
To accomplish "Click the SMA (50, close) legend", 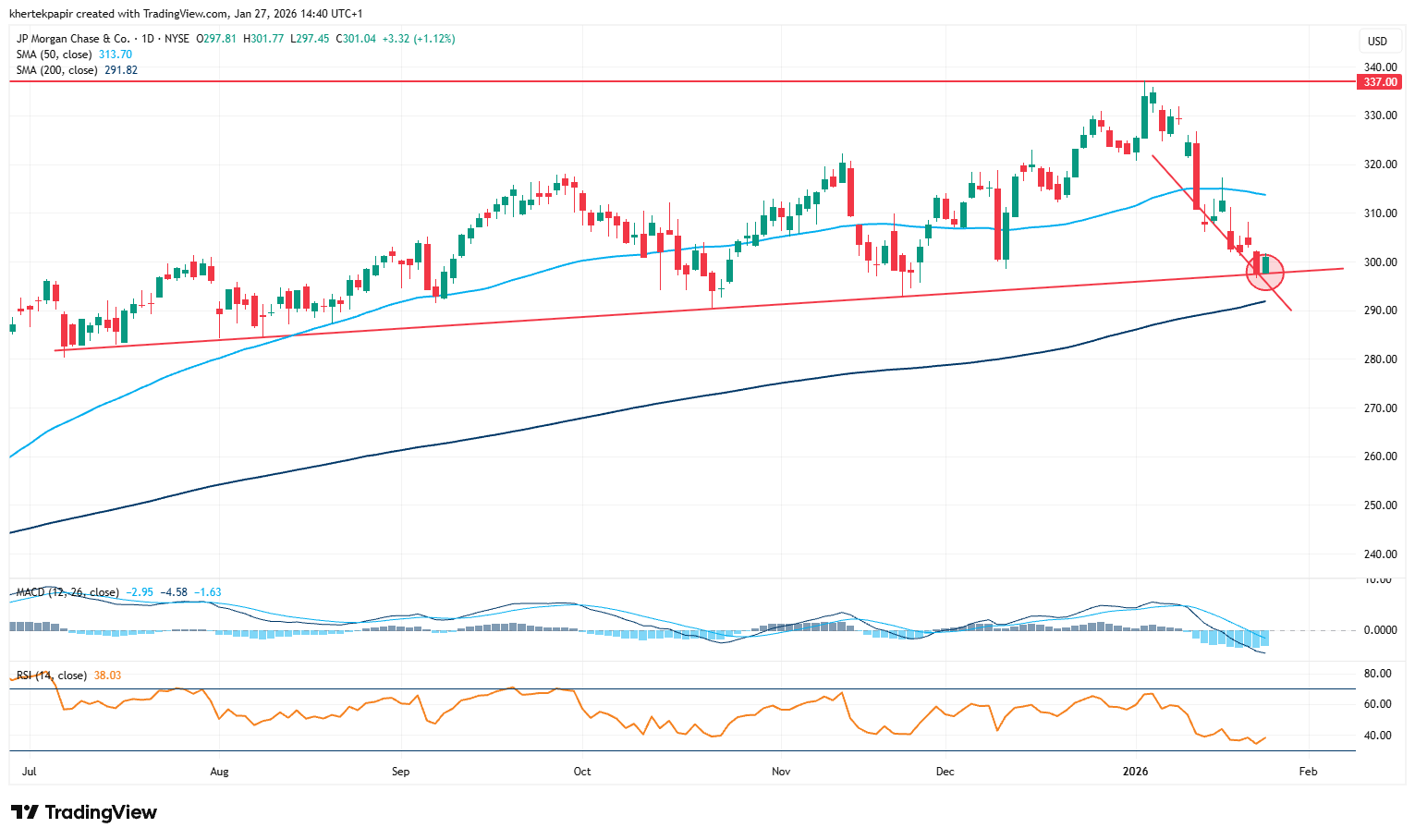I will pos(54,55).
